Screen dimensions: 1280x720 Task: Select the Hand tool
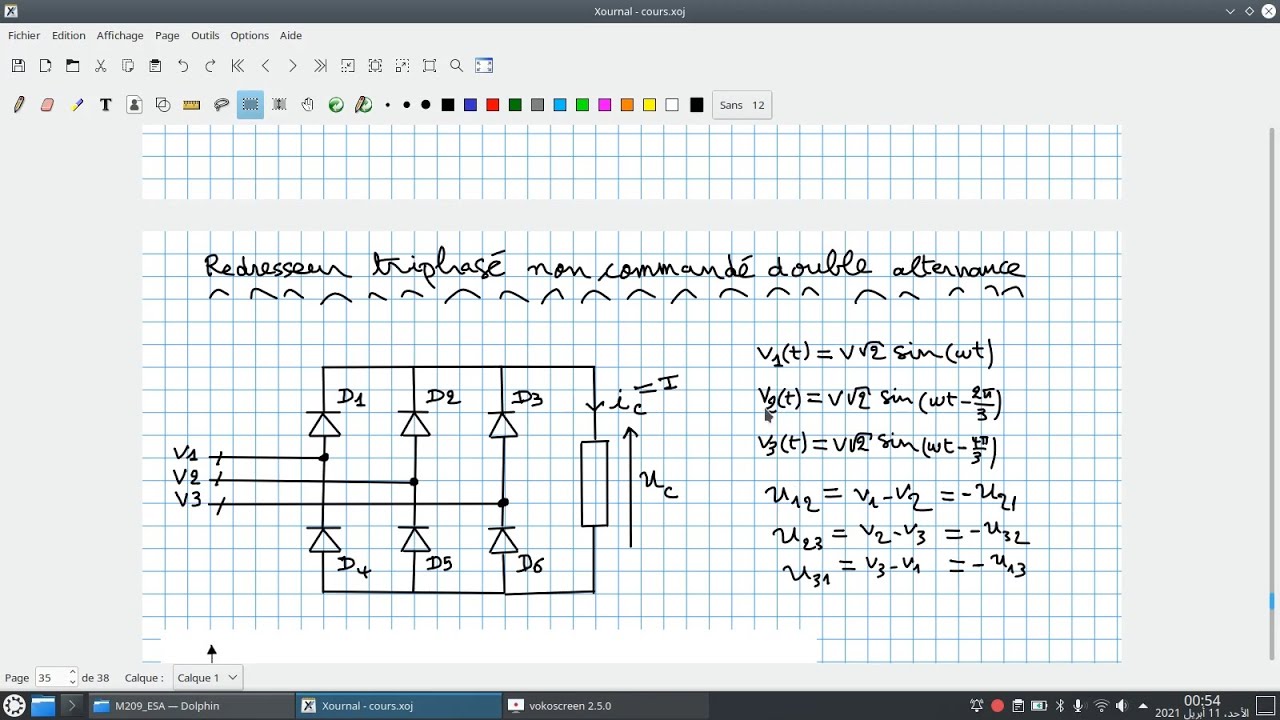pyautogui.click(x=308, y=105)
